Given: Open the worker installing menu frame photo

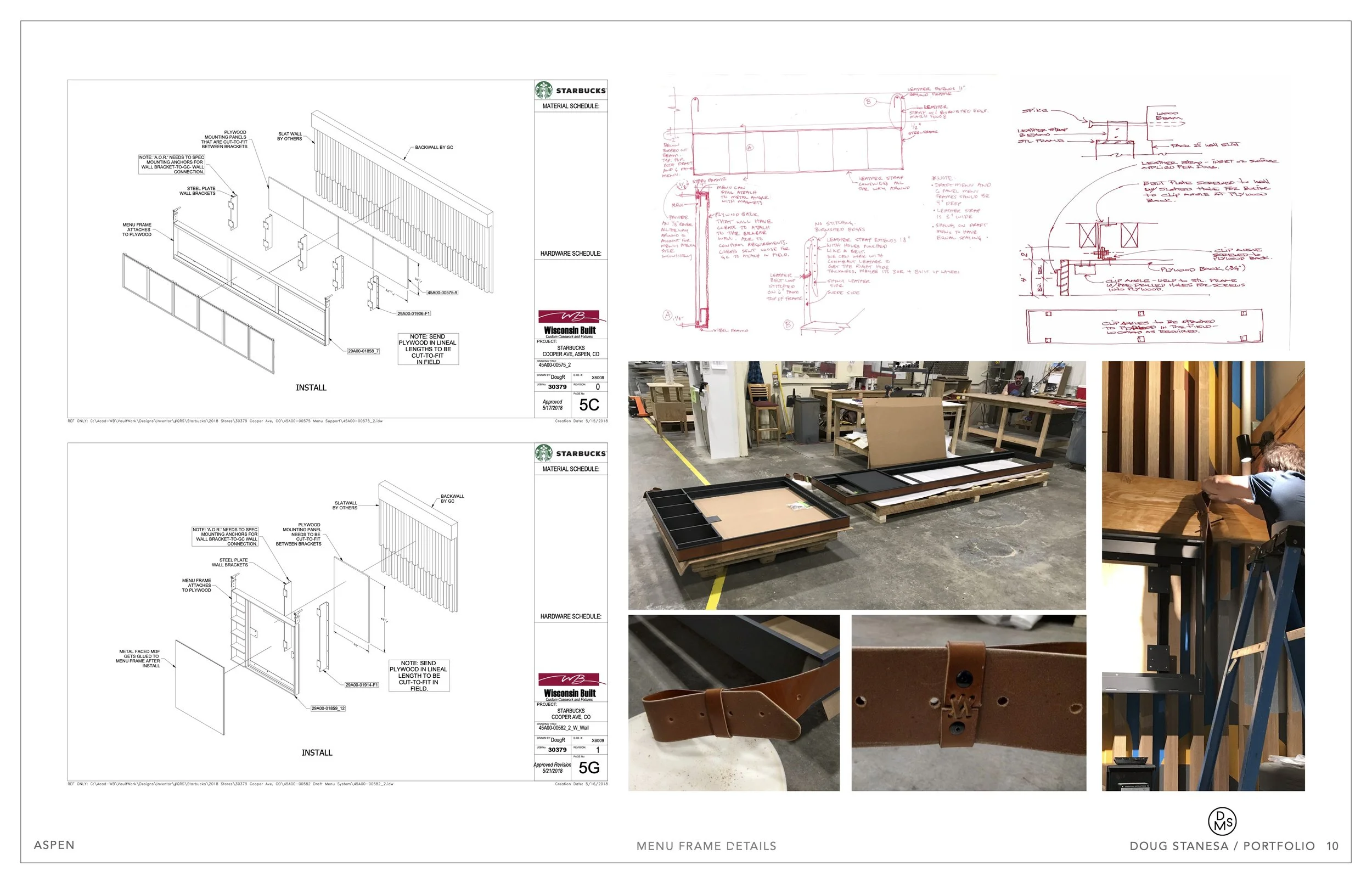Looking at the screenshot, I should (x=1203, y=576).
